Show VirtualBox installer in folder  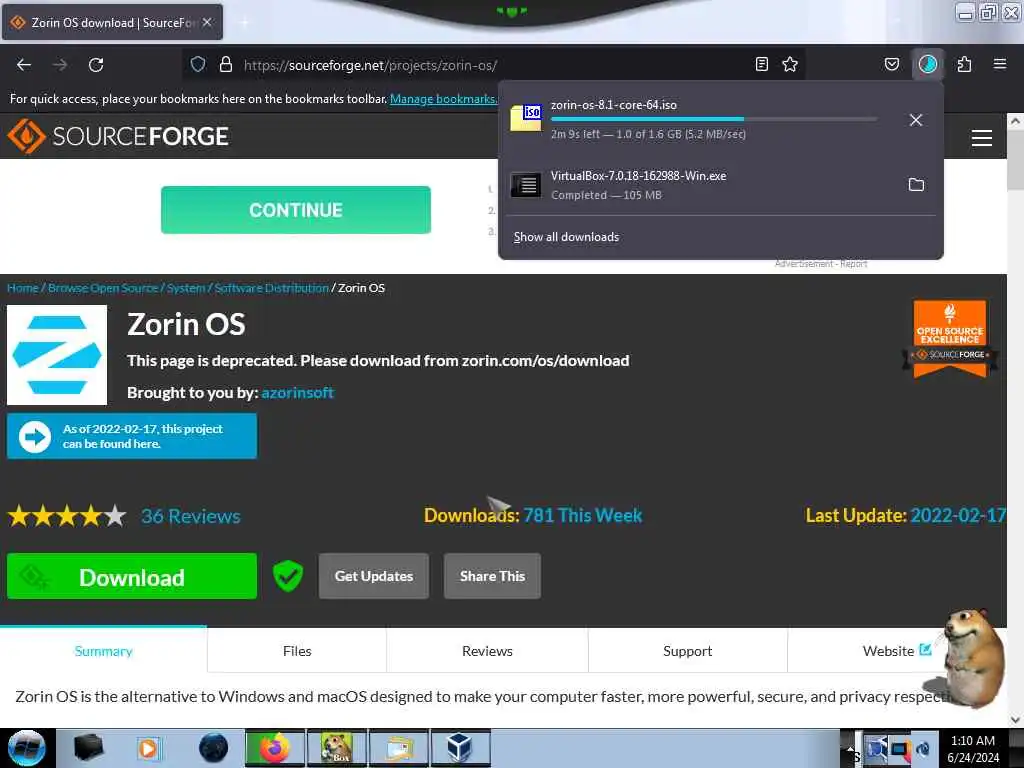[x=916, y=185]
